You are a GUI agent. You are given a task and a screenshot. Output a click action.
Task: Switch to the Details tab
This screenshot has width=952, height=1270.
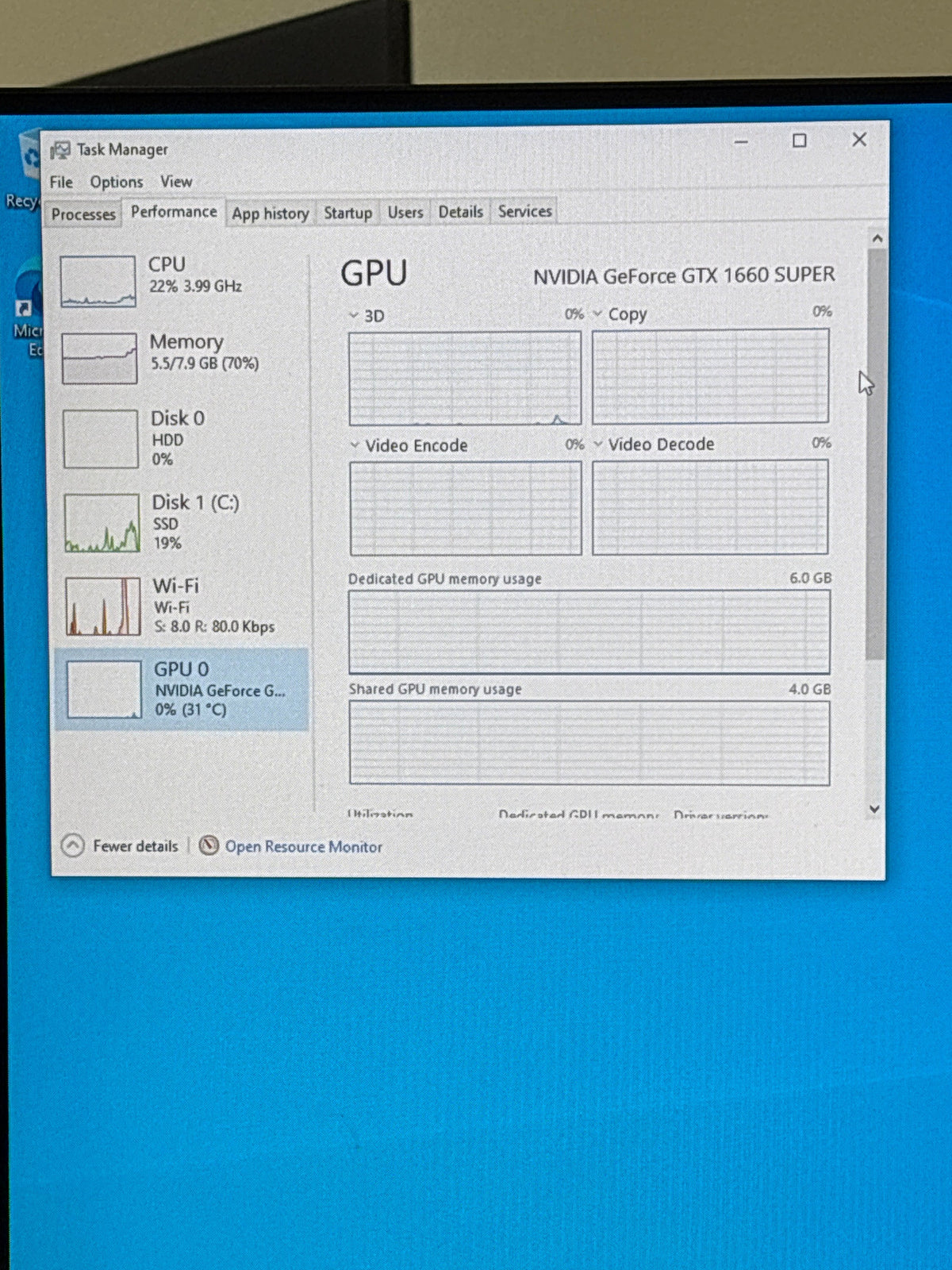[x=461, y=212]
